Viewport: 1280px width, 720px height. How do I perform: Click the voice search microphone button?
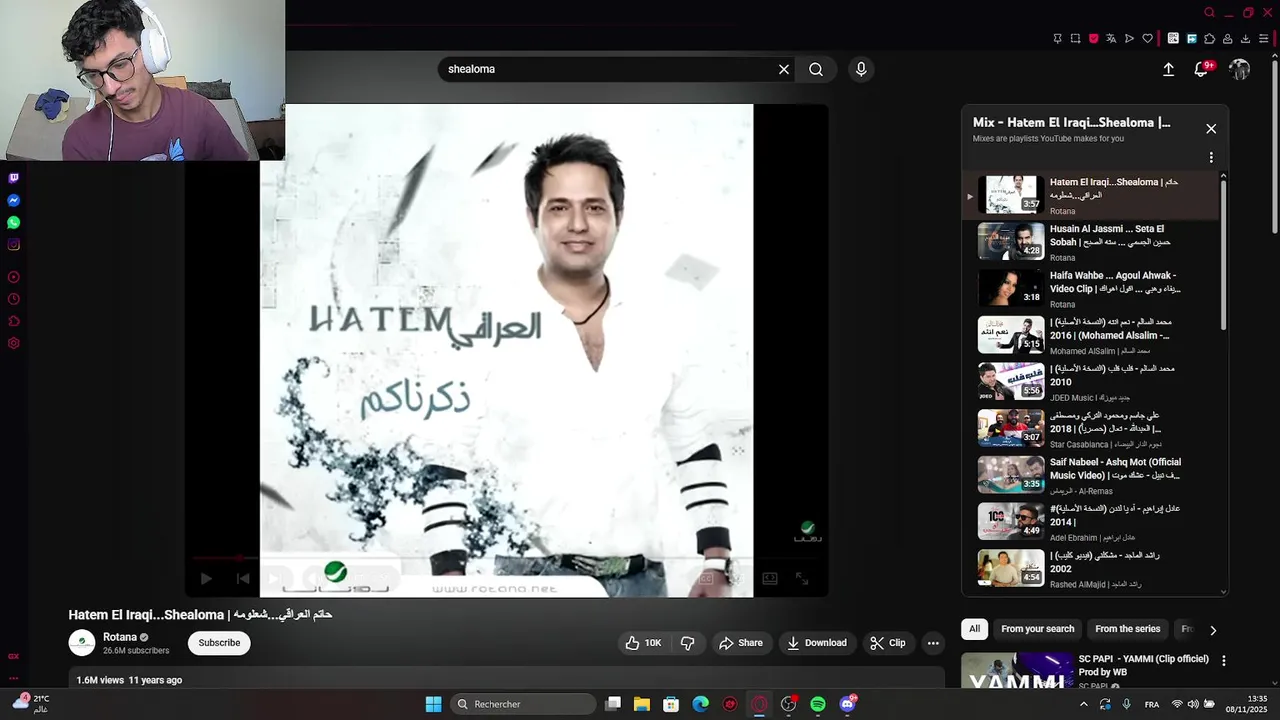[x=861, y=69]
